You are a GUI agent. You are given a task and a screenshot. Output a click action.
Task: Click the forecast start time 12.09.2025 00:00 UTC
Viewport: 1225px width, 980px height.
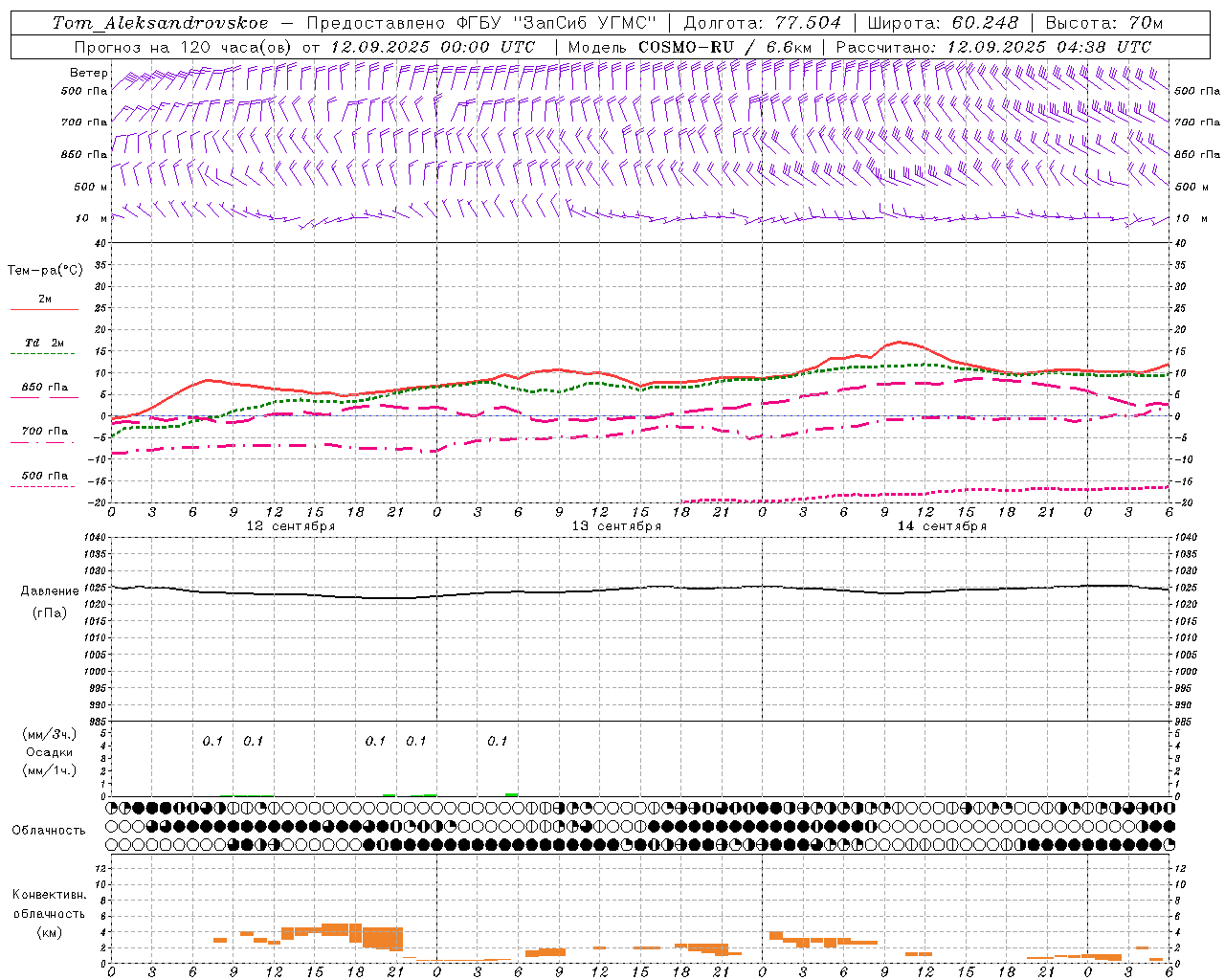tap(433, 47)
